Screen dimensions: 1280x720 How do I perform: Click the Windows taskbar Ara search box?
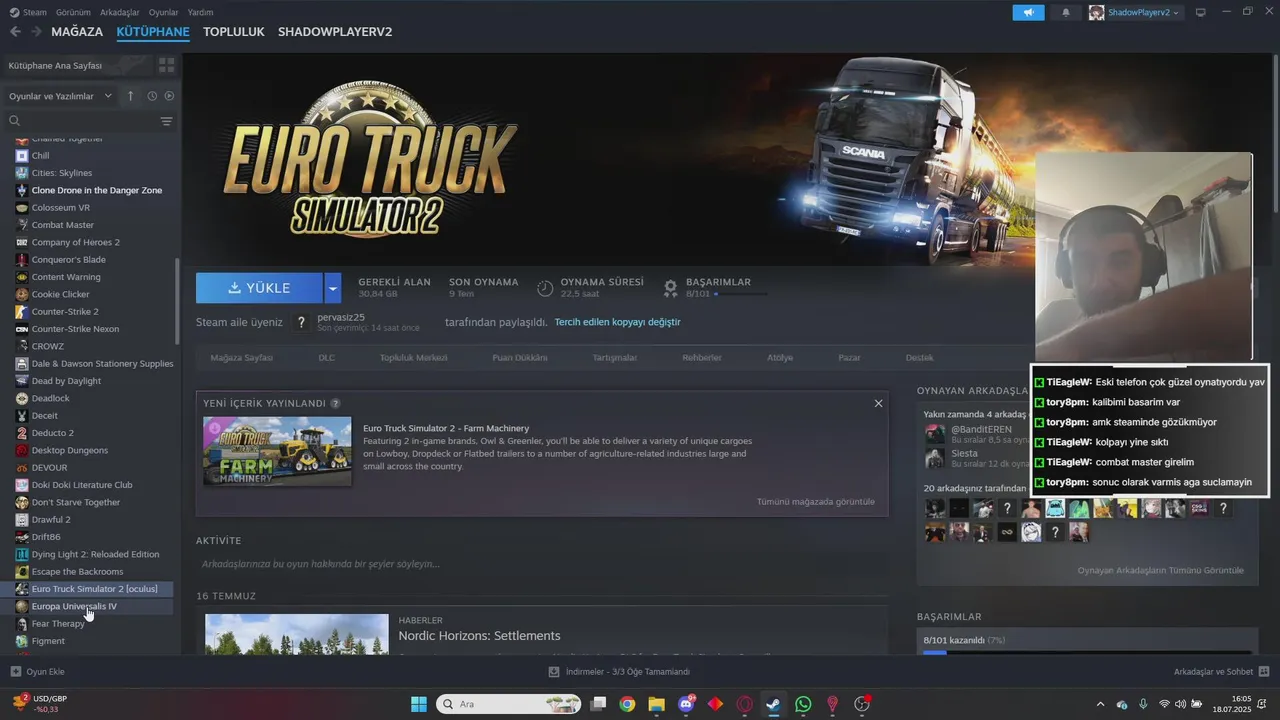[x=507, y=704]
